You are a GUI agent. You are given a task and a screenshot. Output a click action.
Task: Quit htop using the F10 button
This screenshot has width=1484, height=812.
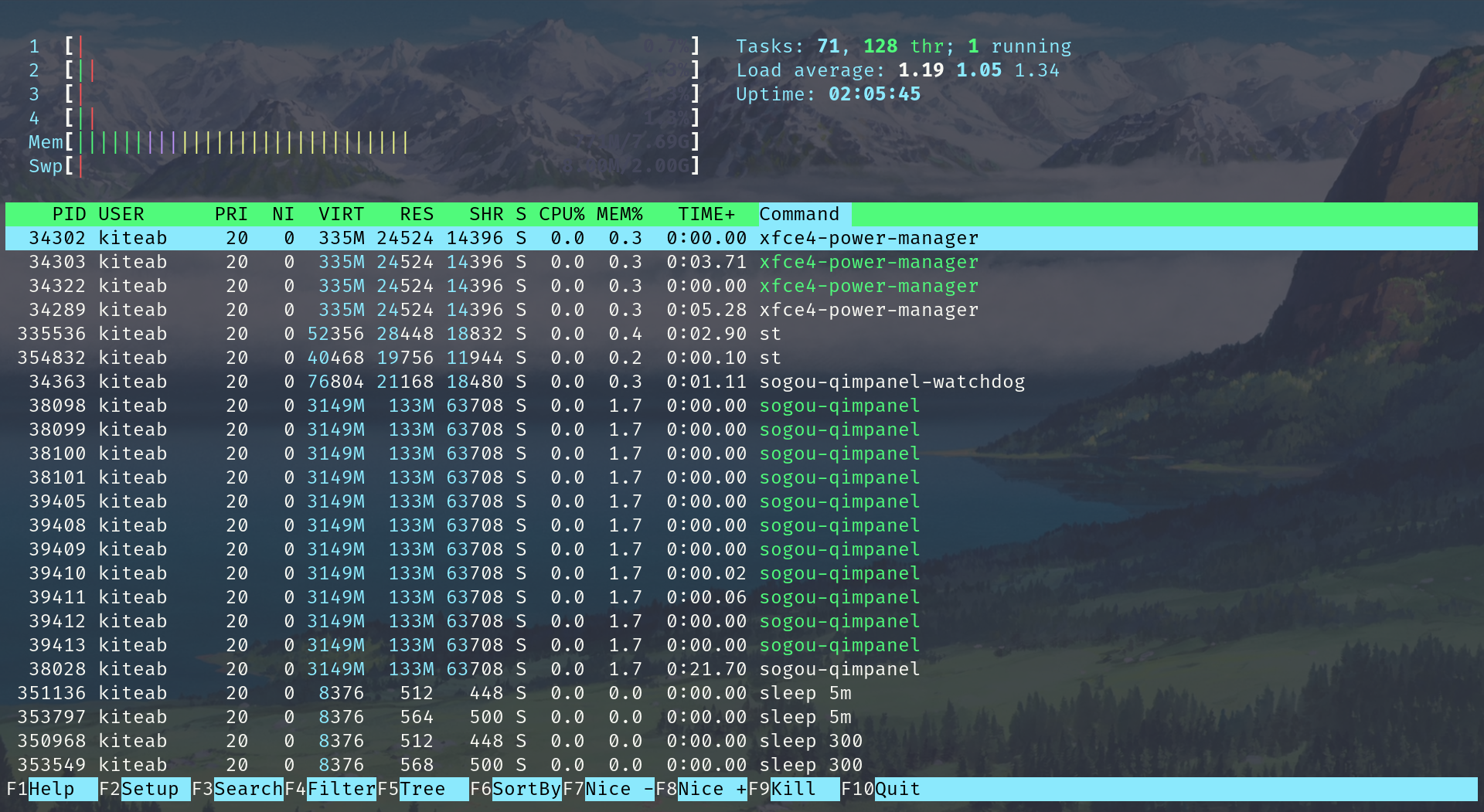881,789
